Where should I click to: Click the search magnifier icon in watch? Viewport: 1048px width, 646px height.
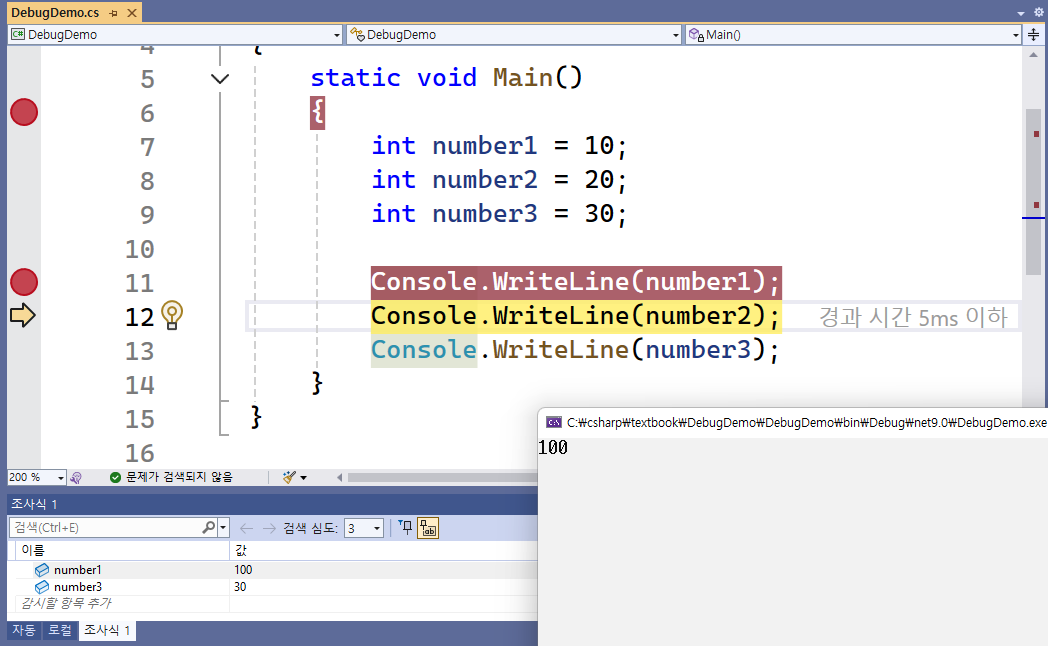209,527
